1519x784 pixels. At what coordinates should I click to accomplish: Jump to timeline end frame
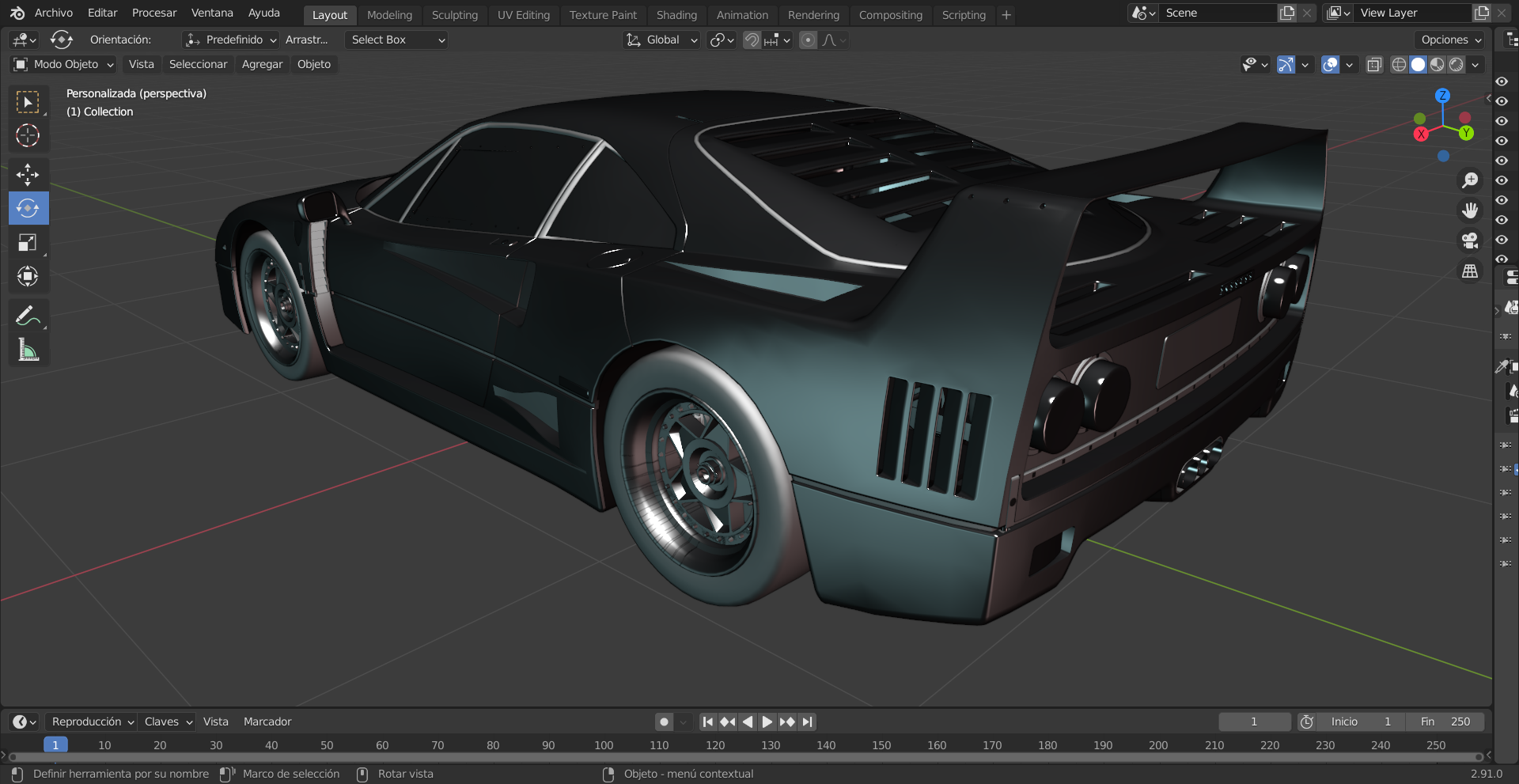tap(807, 722)
